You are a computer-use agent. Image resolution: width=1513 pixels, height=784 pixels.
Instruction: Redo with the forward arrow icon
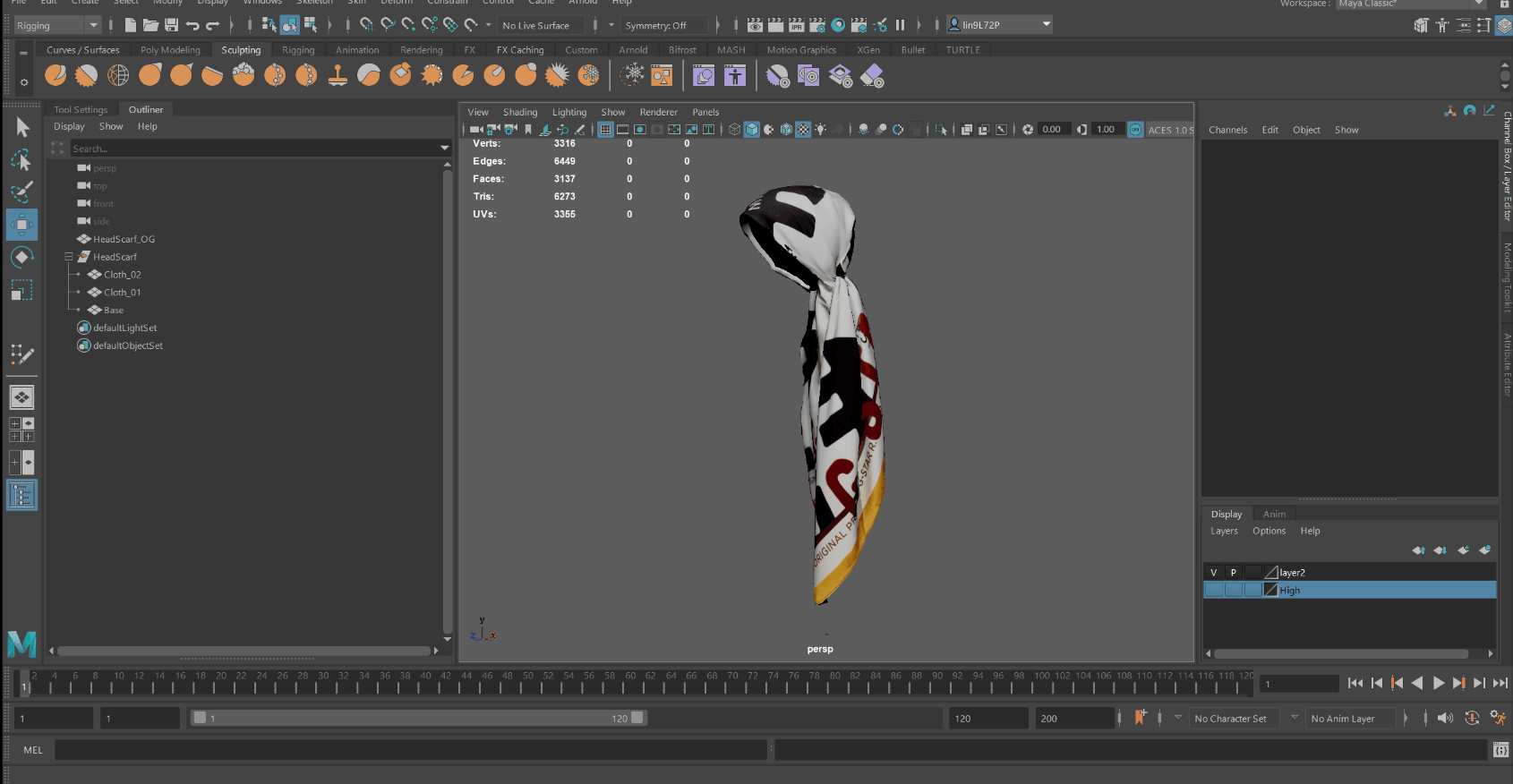point(213,25)
